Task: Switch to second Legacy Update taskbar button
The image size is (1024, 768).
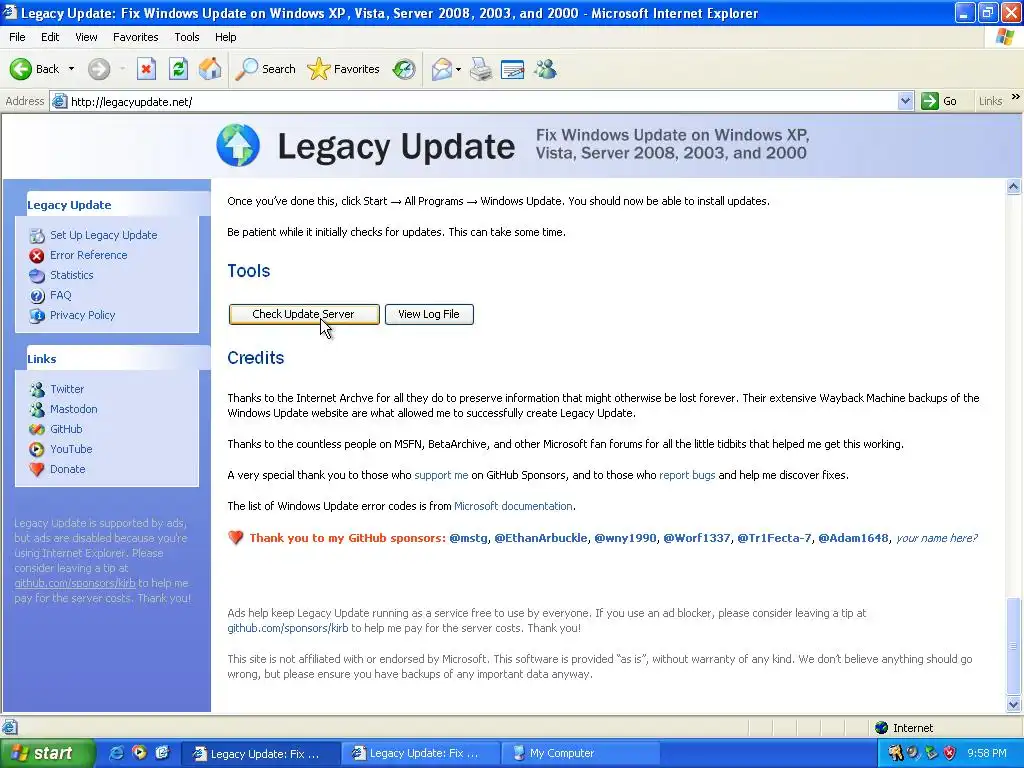Action: pos(421,753)
